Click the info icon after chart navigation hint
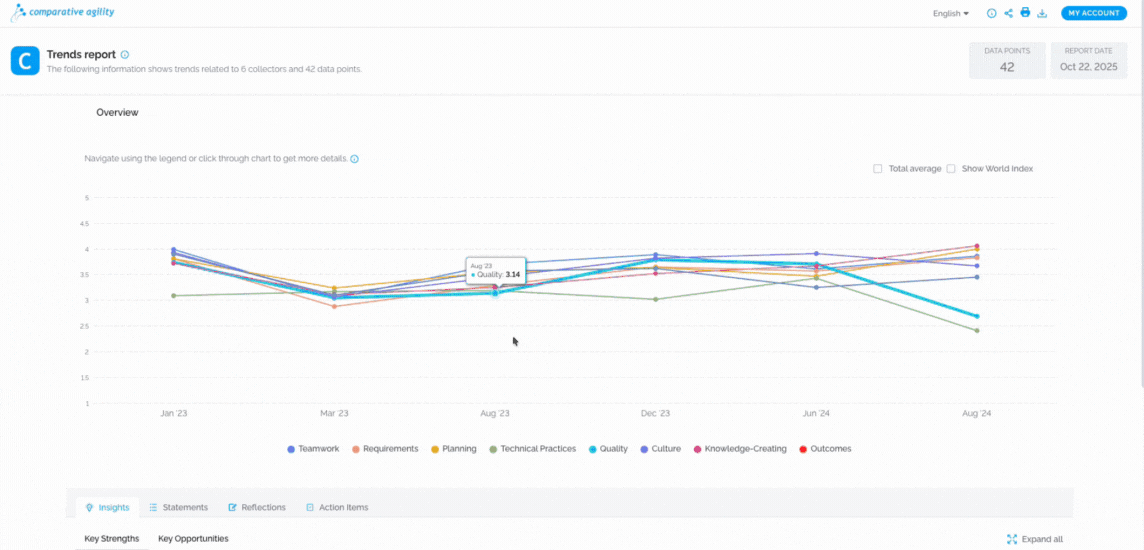The height and width of the screenshot is (550, 1144). [355, 159]
